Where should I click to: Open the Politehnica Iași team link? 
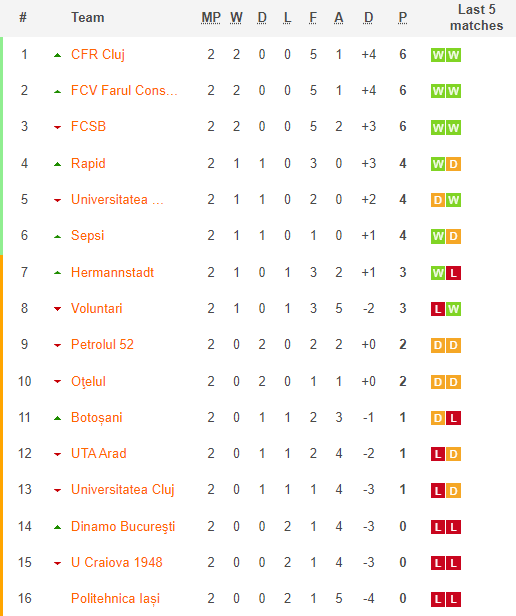[x=116, y=599]
